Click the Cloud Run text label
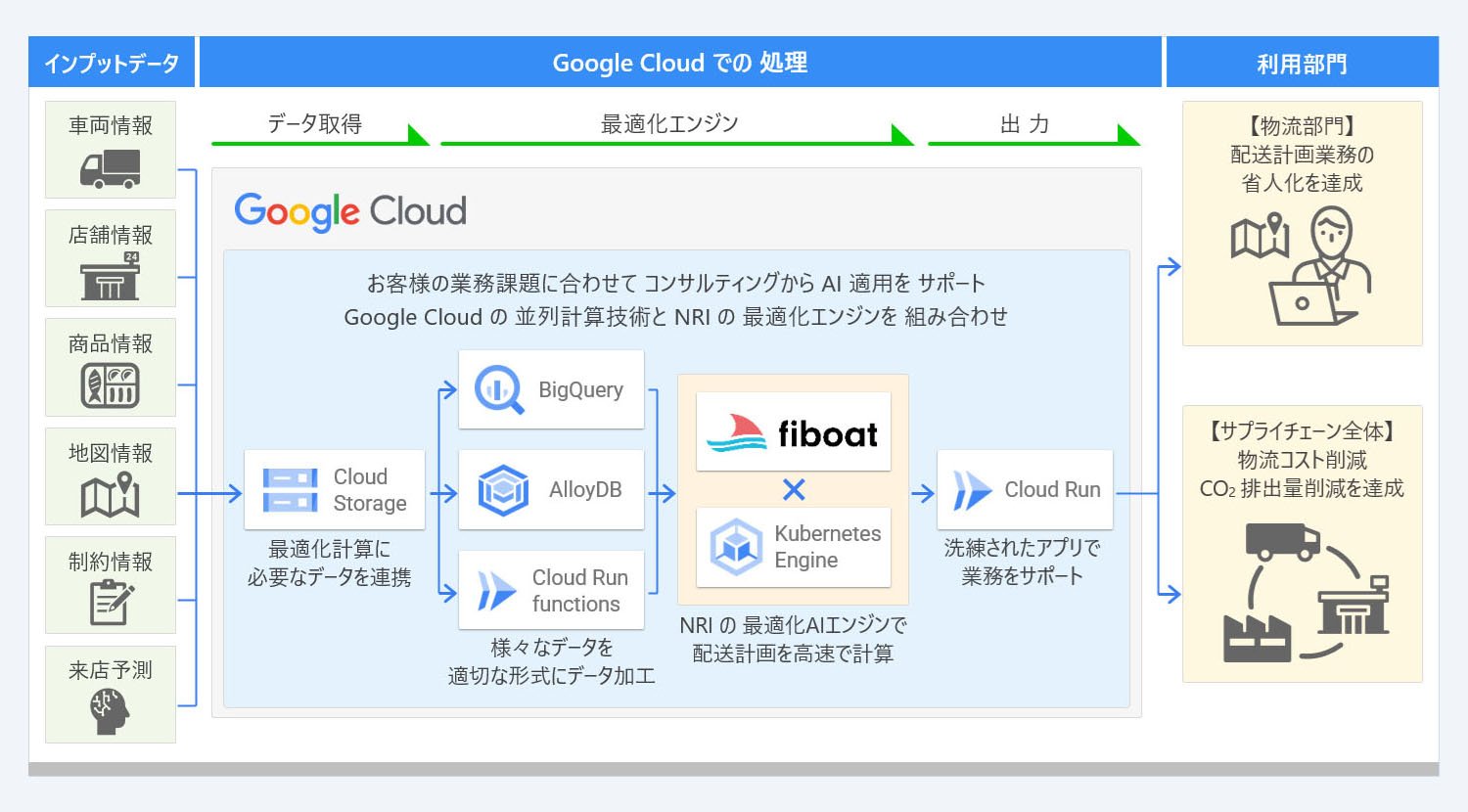1468x812 pixels. tap(1053, 489)
